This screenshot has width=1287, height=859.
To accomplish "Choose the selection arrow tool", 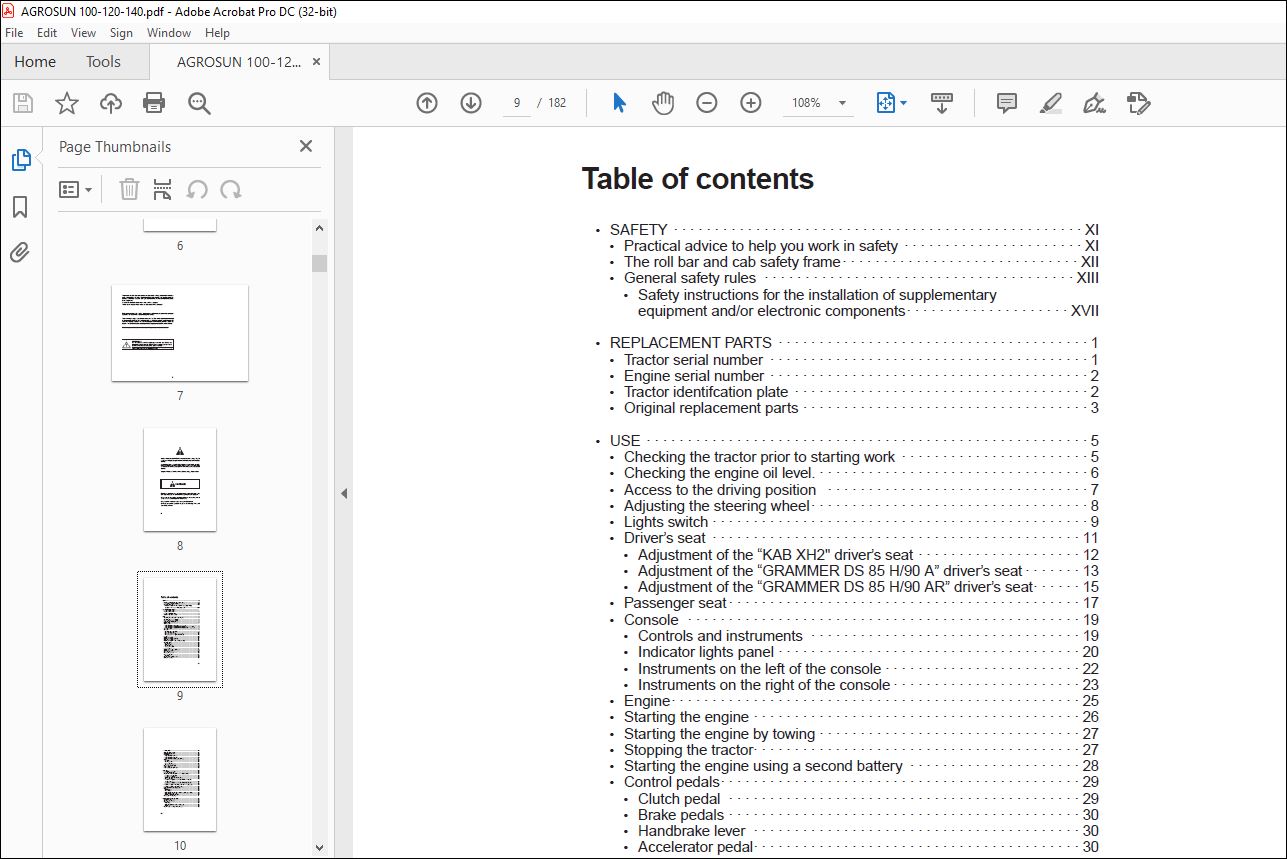I will [619, 103].
